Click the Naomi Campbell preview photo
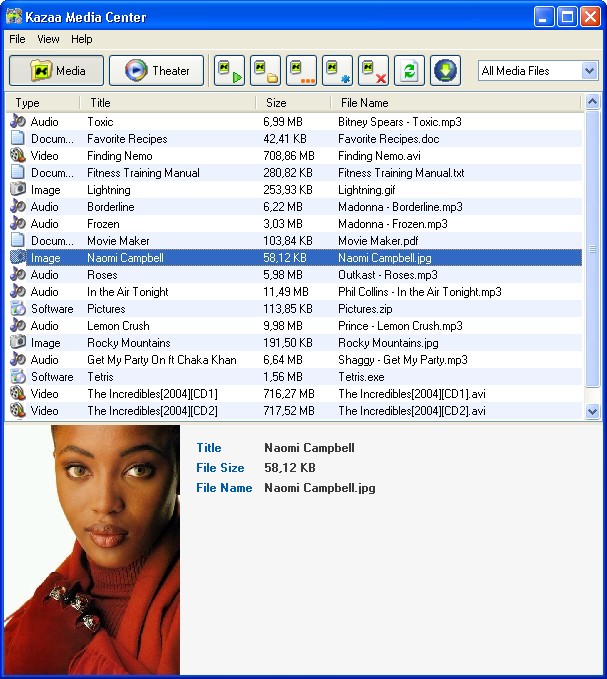Image resolution: width=607 pixels, height=679 pixels. coord(92,550)
